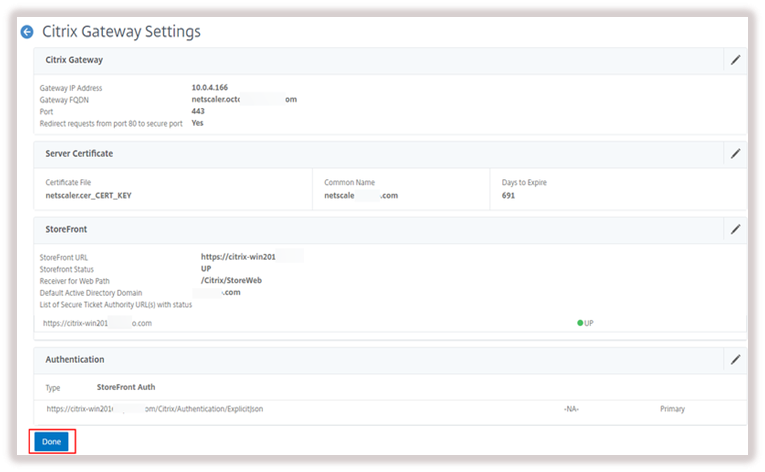Select the Gateway FQDN value

coord(244,99)
